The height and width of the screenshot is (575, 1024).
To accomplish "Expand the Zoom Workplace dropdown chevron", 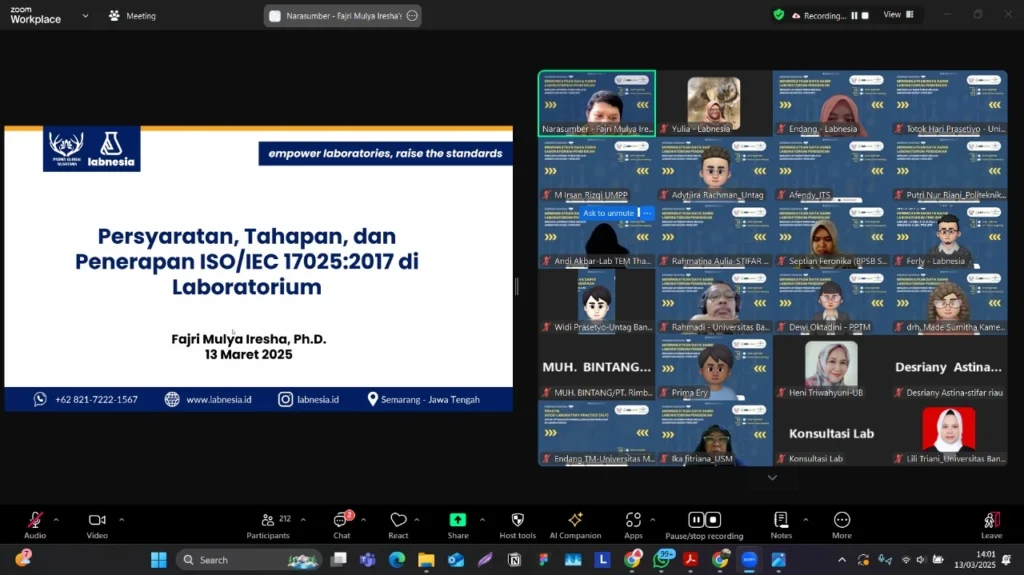I will [84, 16].
